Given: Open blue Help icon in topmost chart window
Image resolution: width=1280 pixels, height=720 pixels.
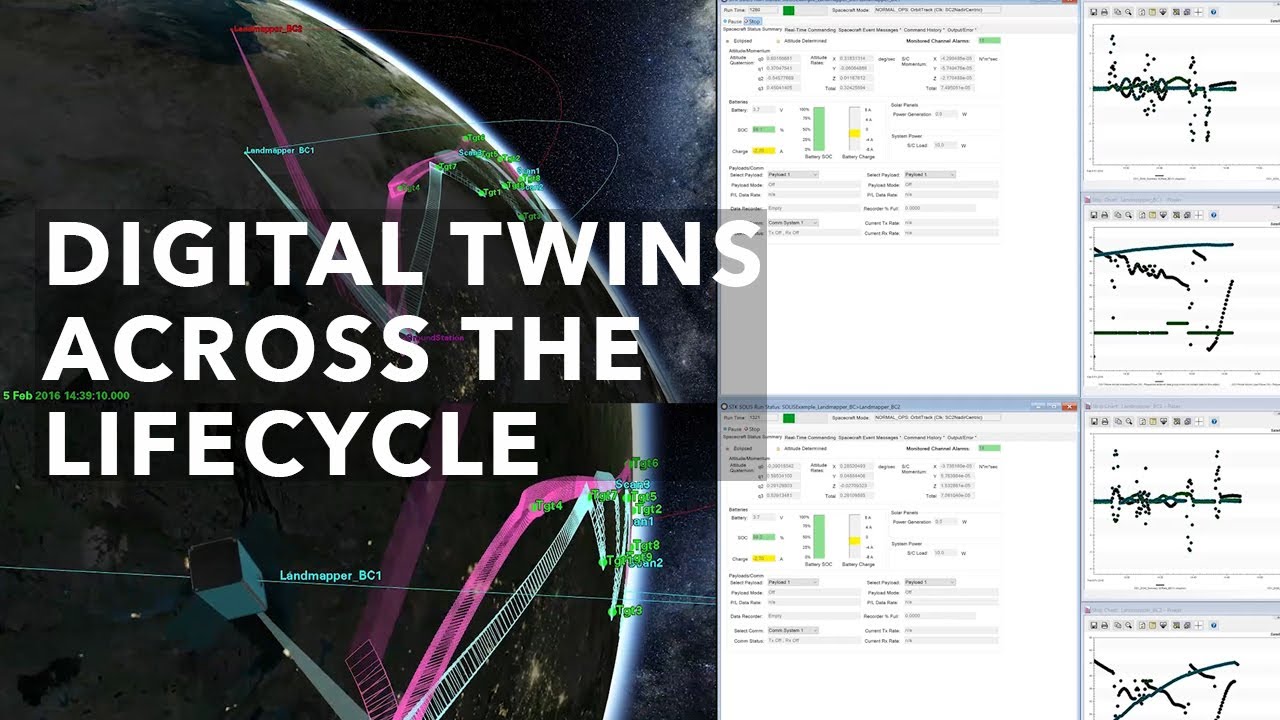Looking at the screenshot, I should coord(1213,12).
